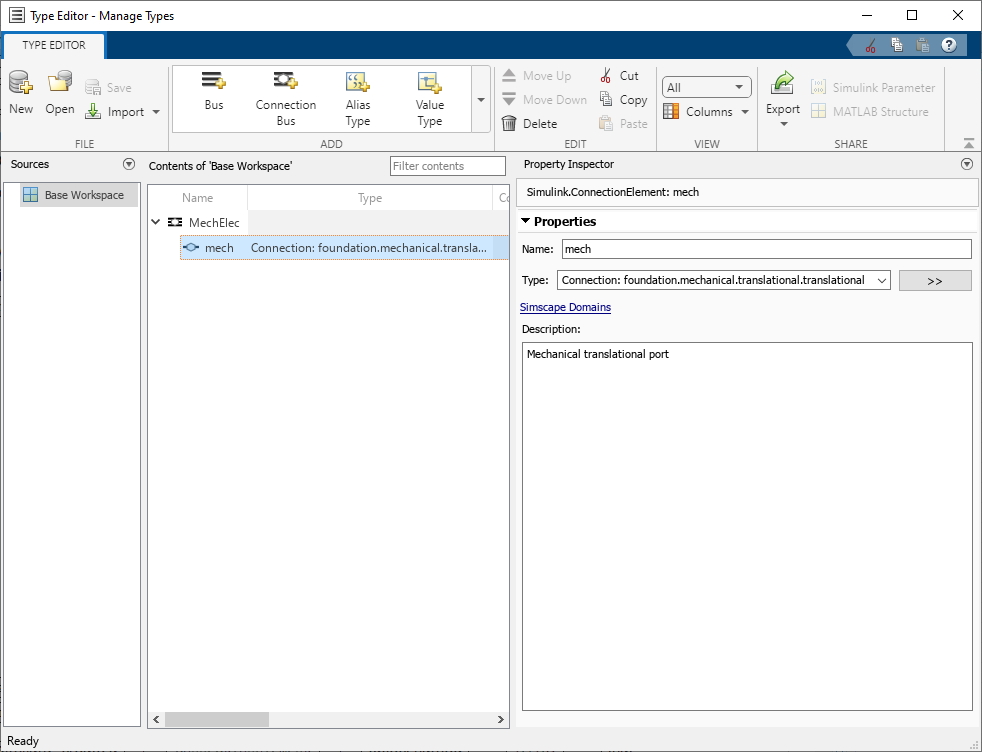Click Move Up in Edit group
Screen dimensions: 982x752
click(537, 76)
